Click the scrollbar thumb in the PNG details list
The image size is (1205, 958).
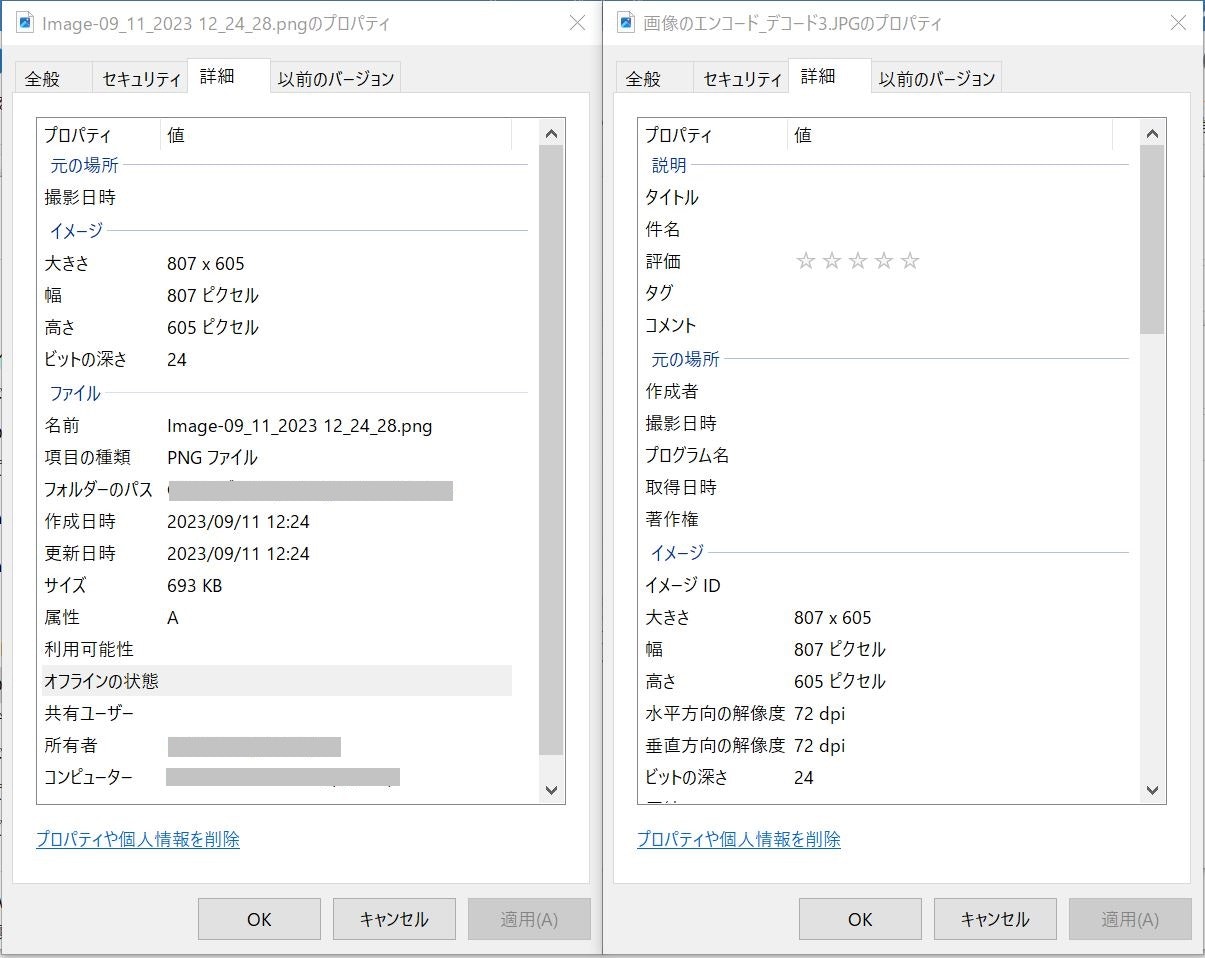[551, 450]
